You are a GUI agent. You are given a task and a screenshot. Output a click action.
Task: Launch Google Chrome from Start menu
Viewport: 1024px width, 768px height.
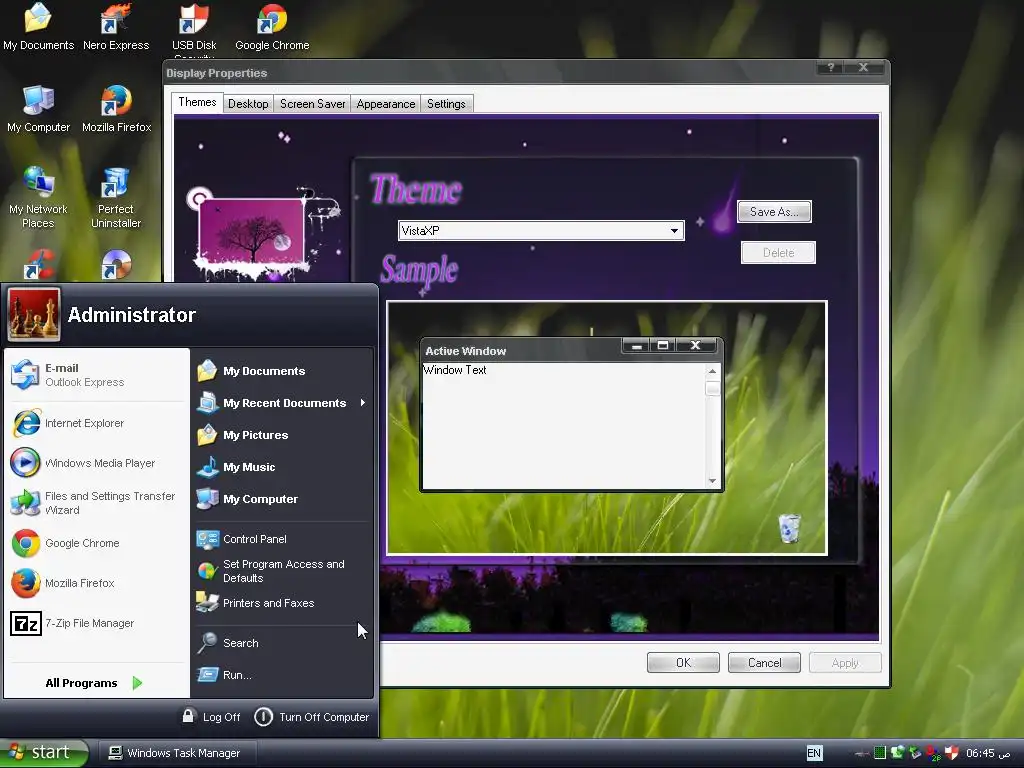pos(97,543)
